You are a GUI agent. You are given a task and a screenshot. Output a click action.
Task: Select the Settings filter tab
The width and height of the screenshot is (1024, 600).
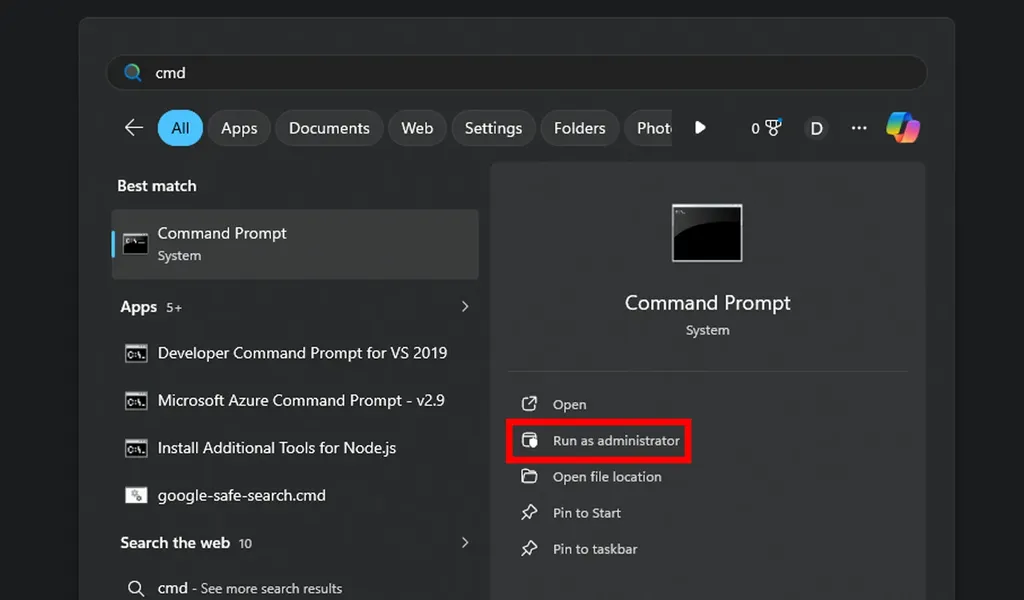493,128
